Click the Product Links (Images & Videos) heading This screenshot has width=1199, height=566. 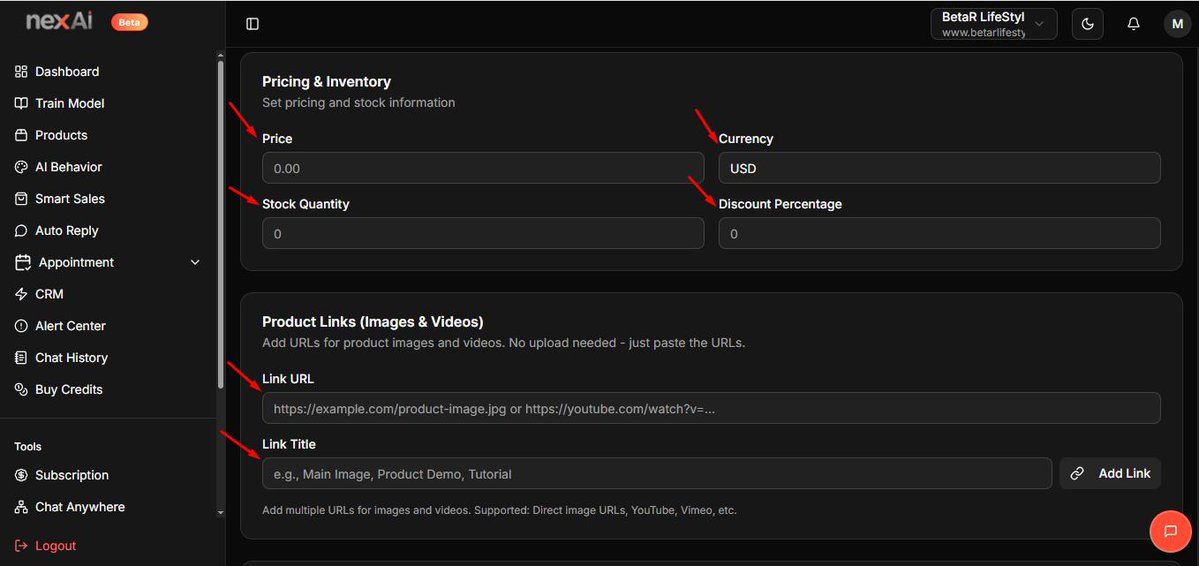[x=372, y=322]
